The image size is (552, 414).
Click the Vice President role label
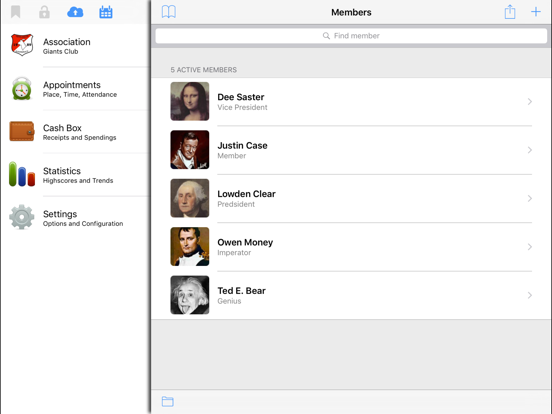pyautogui.click(x=242, y=107)
